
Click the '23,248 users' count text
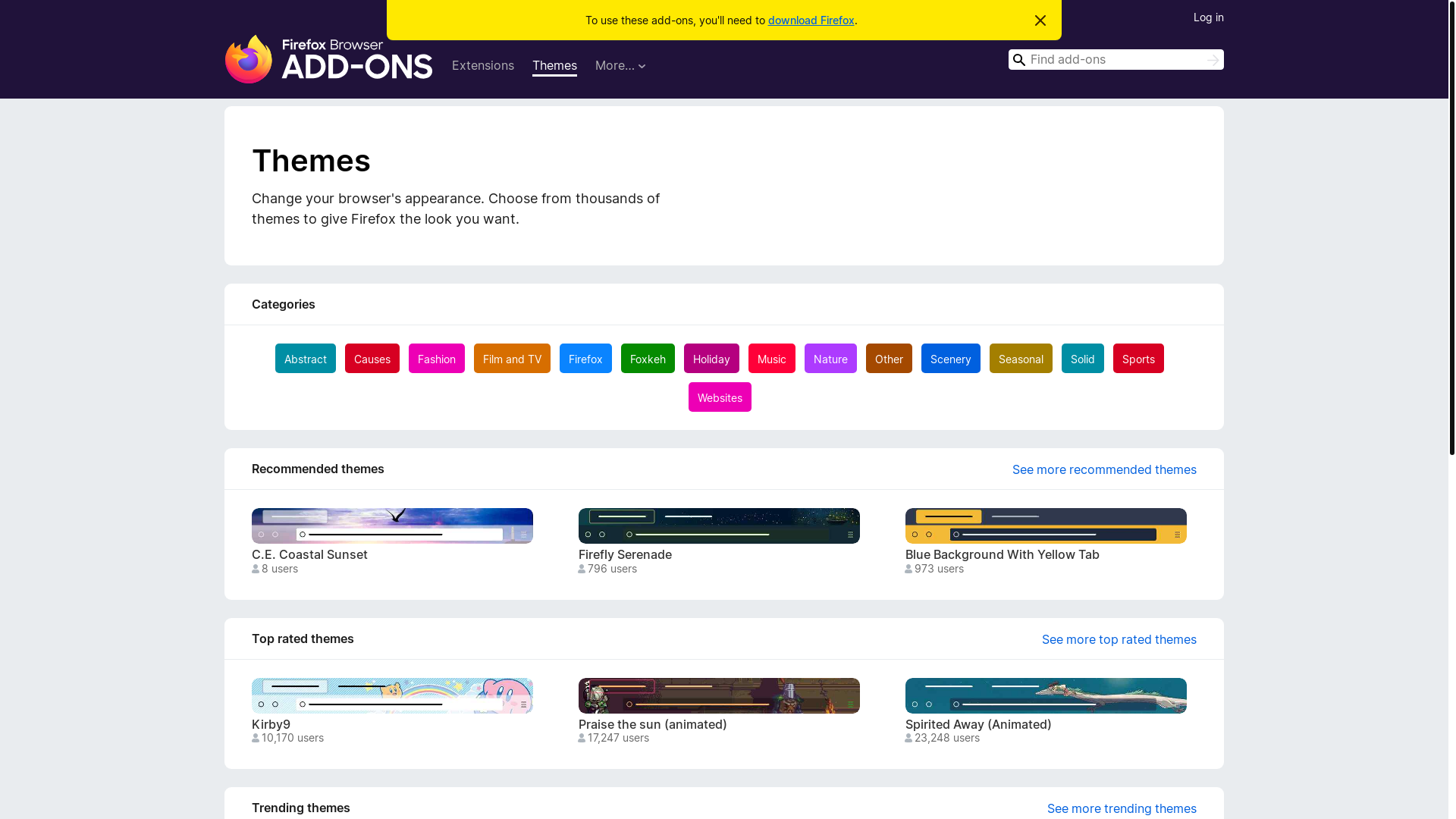tap(946, 738)
